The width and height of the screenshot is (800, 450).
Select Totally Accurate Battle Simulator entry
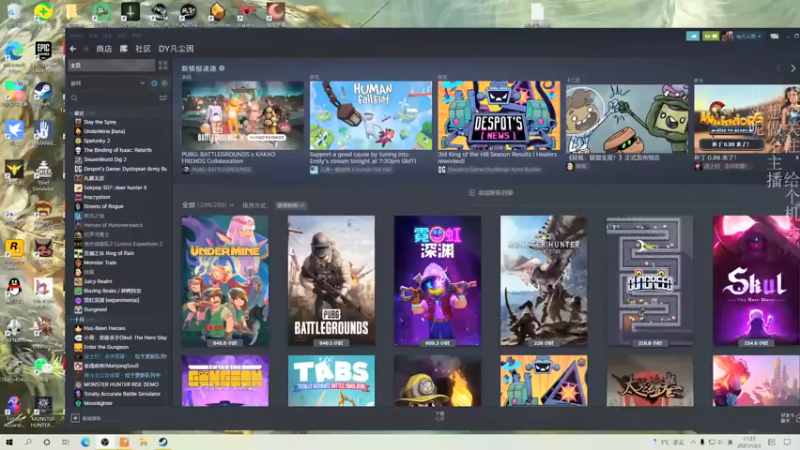(x=120, y=394)
